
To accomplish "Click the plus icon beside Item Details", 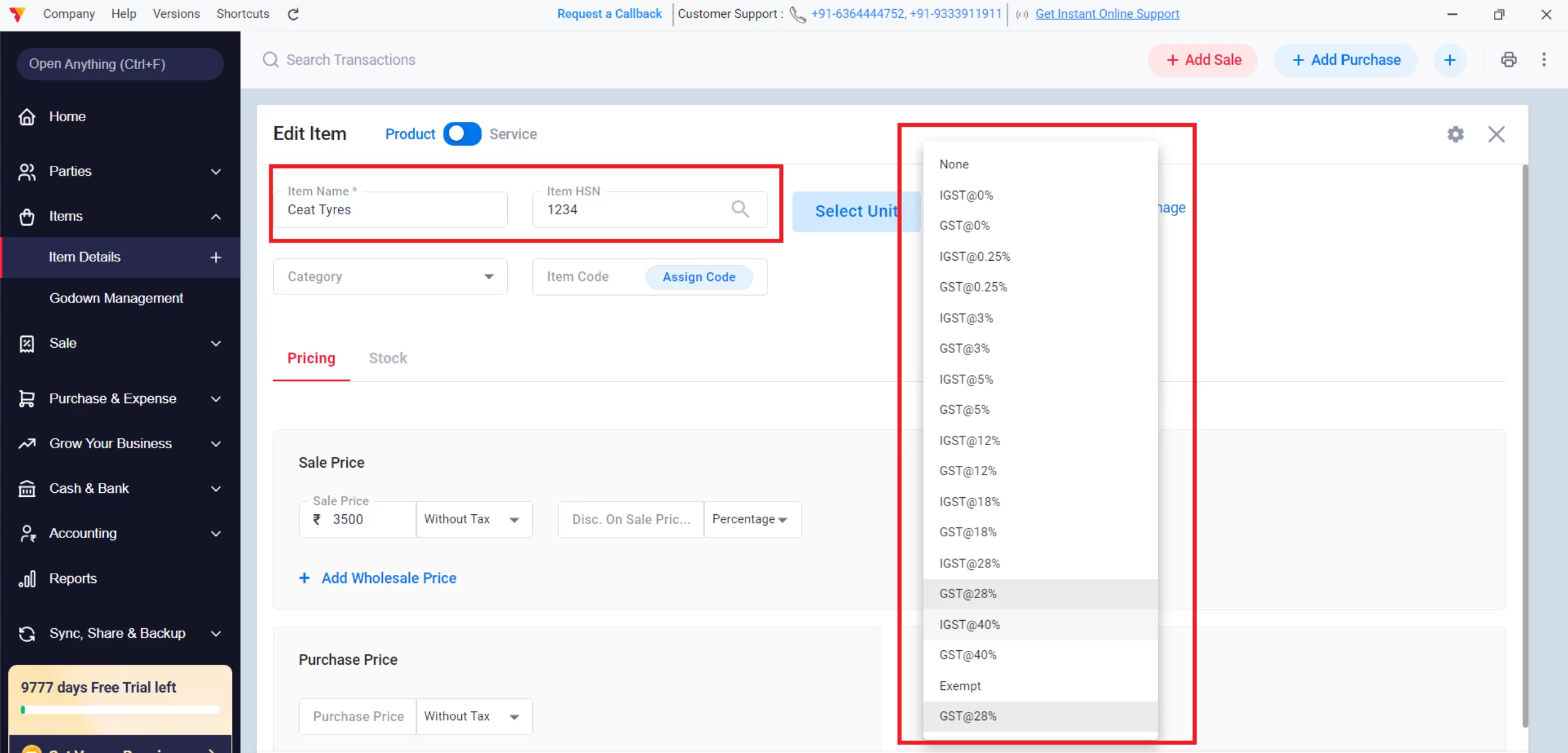I will [216, 258].
